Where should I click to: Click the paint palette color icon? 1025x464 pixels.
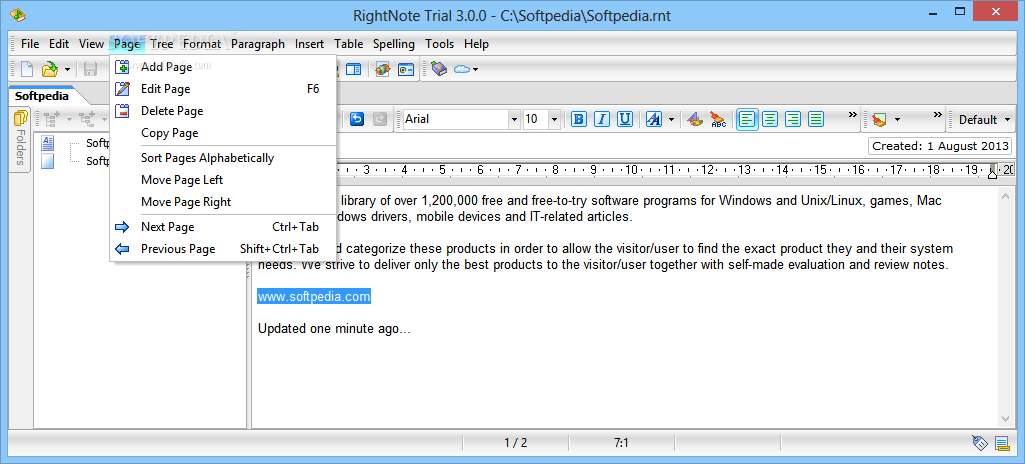(696, 119)
